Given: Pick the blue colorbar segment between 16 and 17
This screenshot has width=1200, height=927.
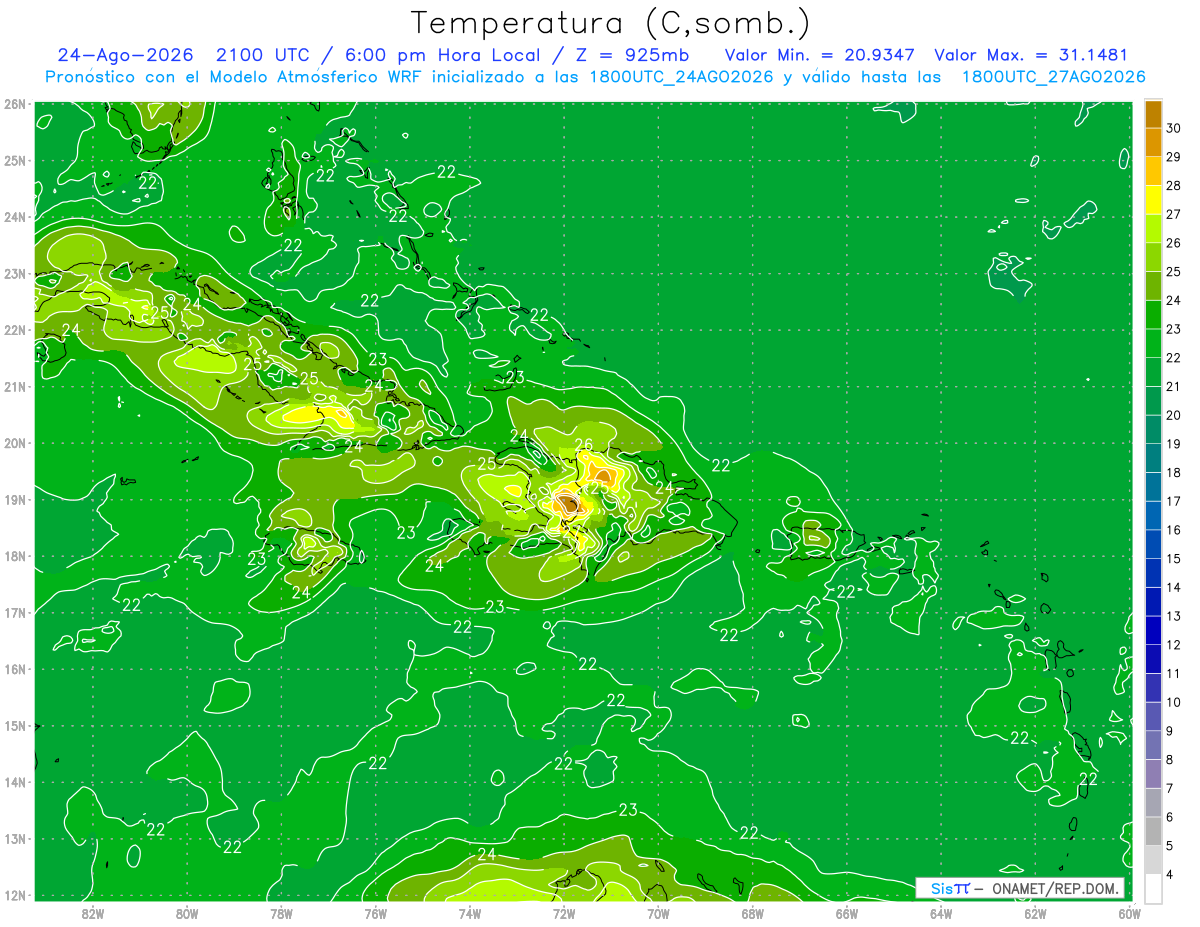Looking at the screenshot, I should tap(1153, 516).
